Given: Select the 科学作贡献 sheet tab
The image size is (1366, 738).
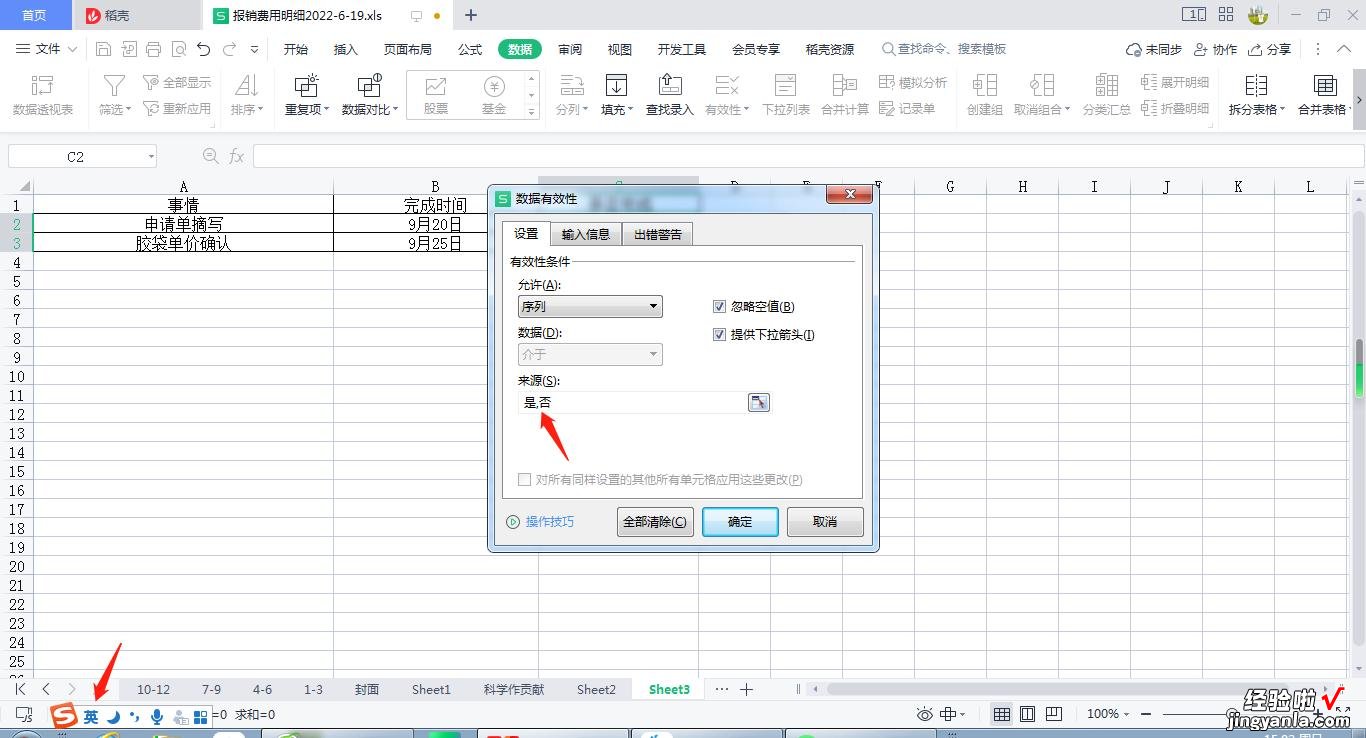Looking at the screenshot, I should coord(514,689).
